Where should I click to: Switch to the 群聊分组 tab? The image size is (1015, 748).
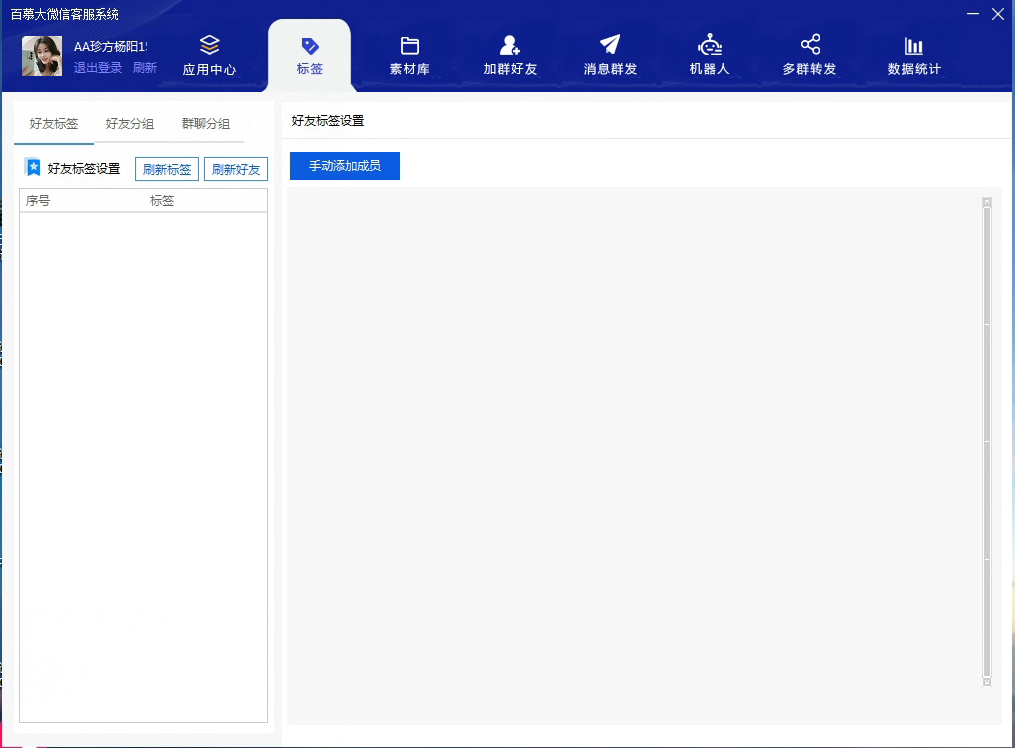206,124
